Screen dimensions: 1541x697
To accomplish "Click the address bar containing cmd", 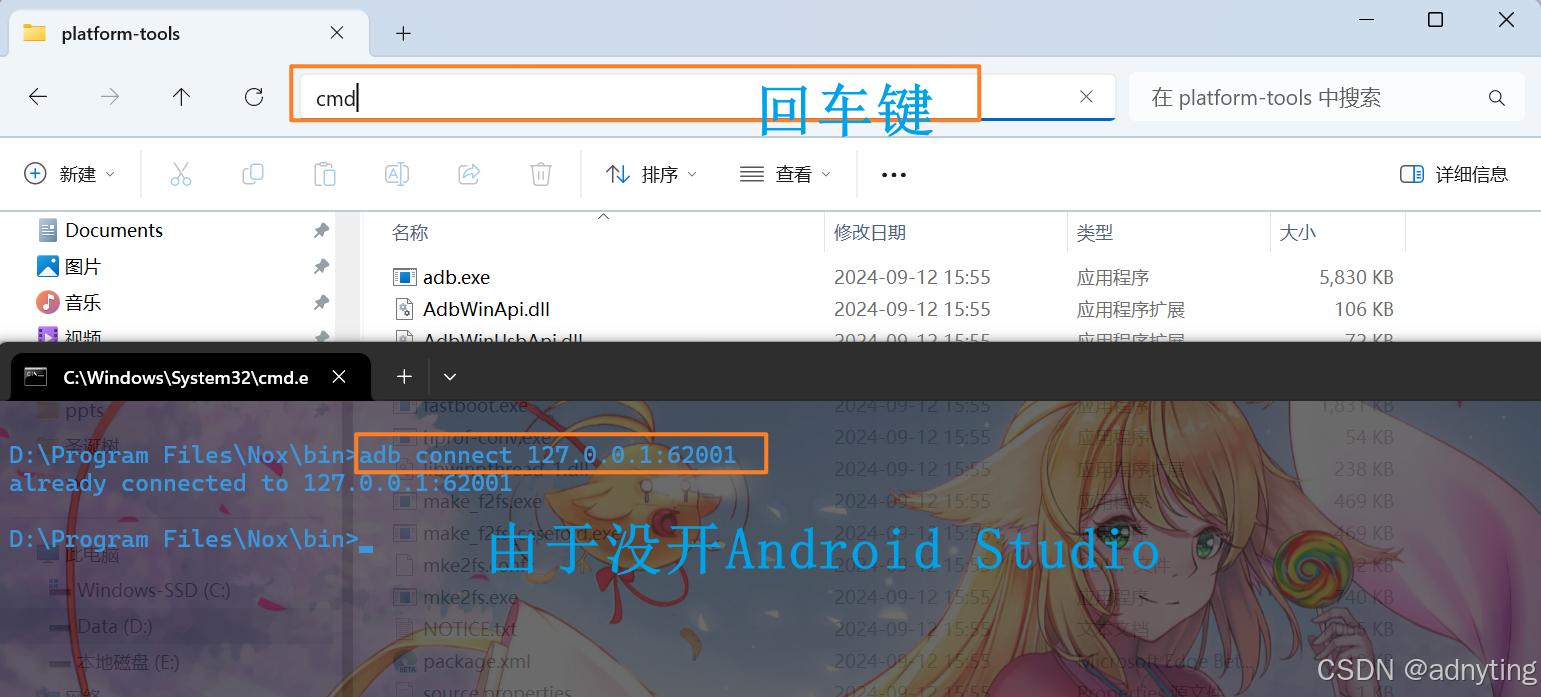I will click(708, 97).
